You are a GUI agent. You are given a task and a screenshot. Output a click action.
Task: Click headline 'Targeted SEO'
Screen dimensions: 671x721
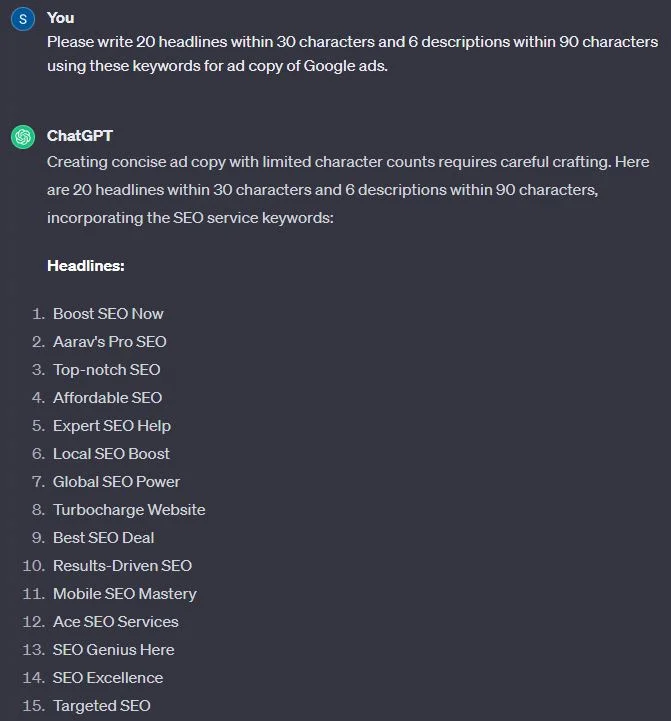point(102,706)
